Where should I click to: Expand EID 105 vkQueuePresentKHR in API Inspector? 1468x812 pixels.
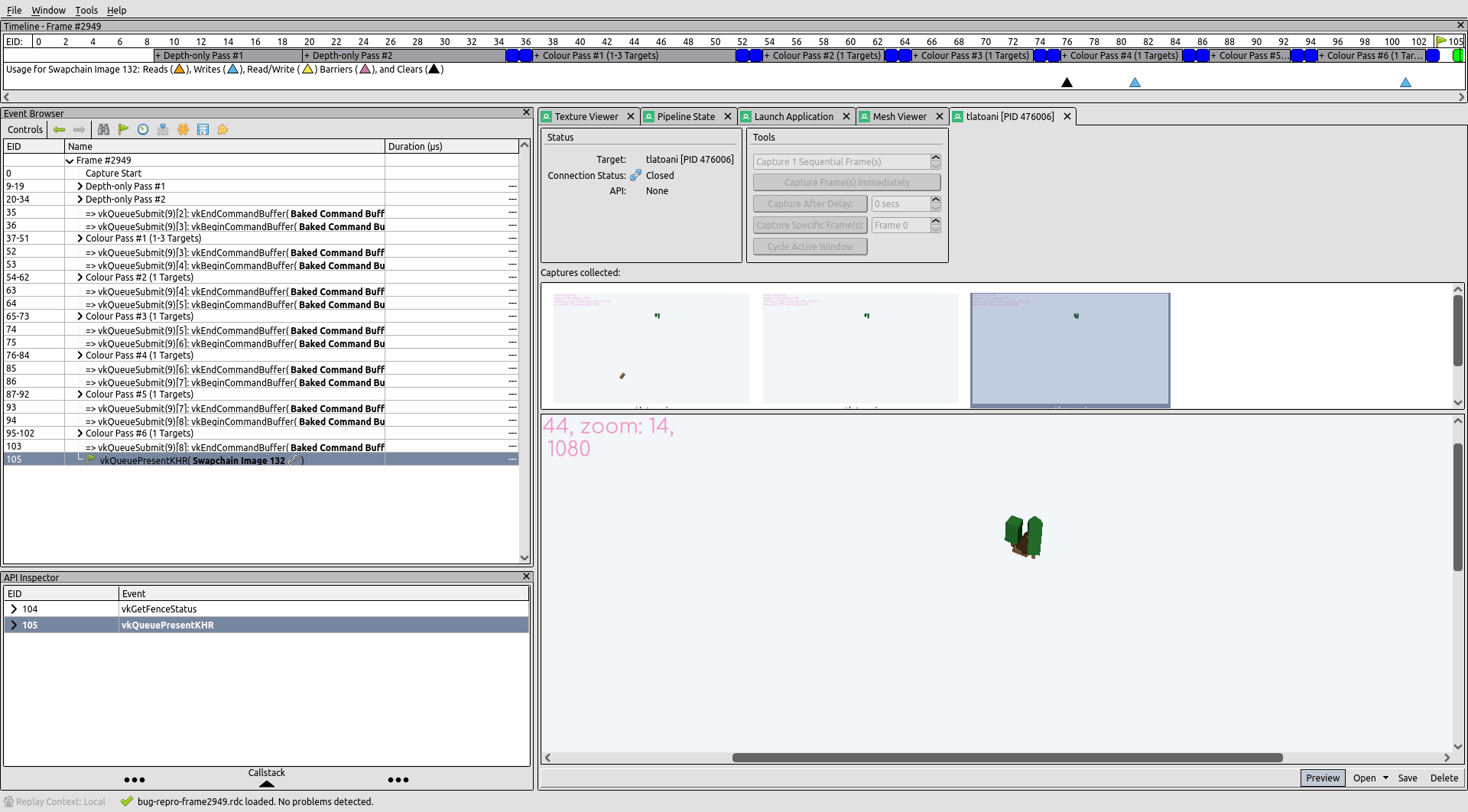coord(14,625)
